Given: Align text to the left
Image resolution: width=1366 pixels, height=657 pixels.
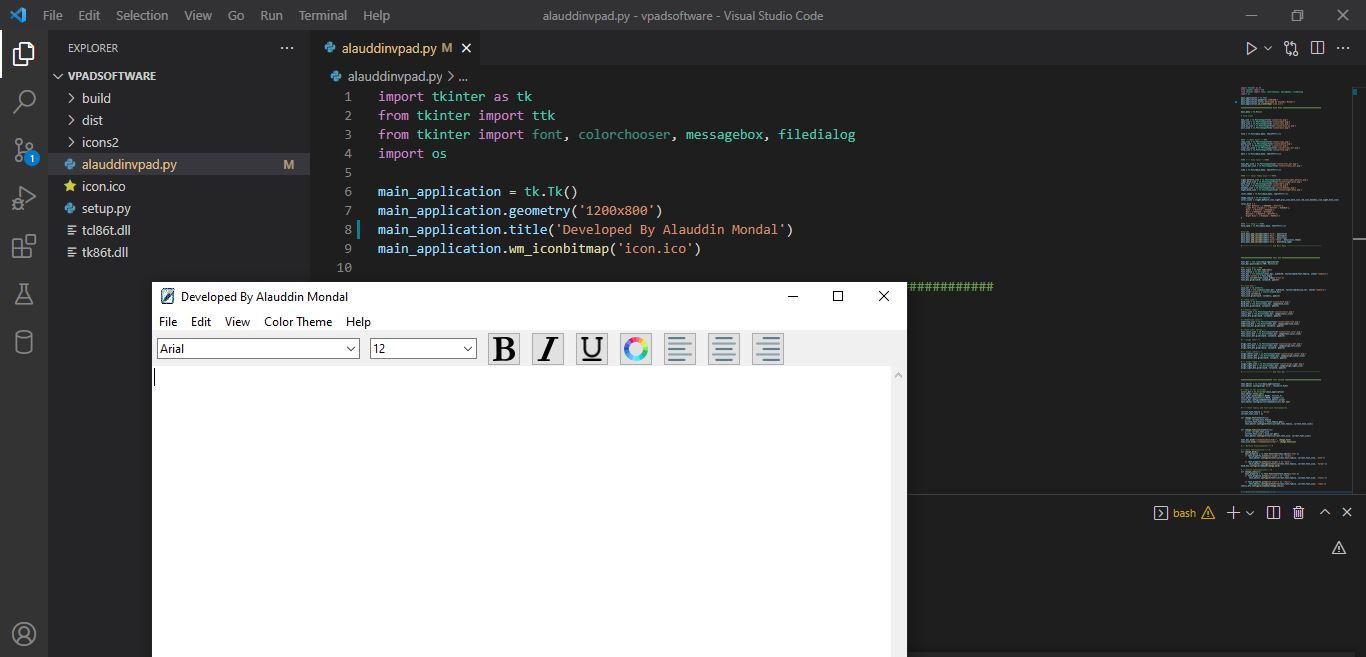Looking at the screenshot, I should tap(680, 349).
